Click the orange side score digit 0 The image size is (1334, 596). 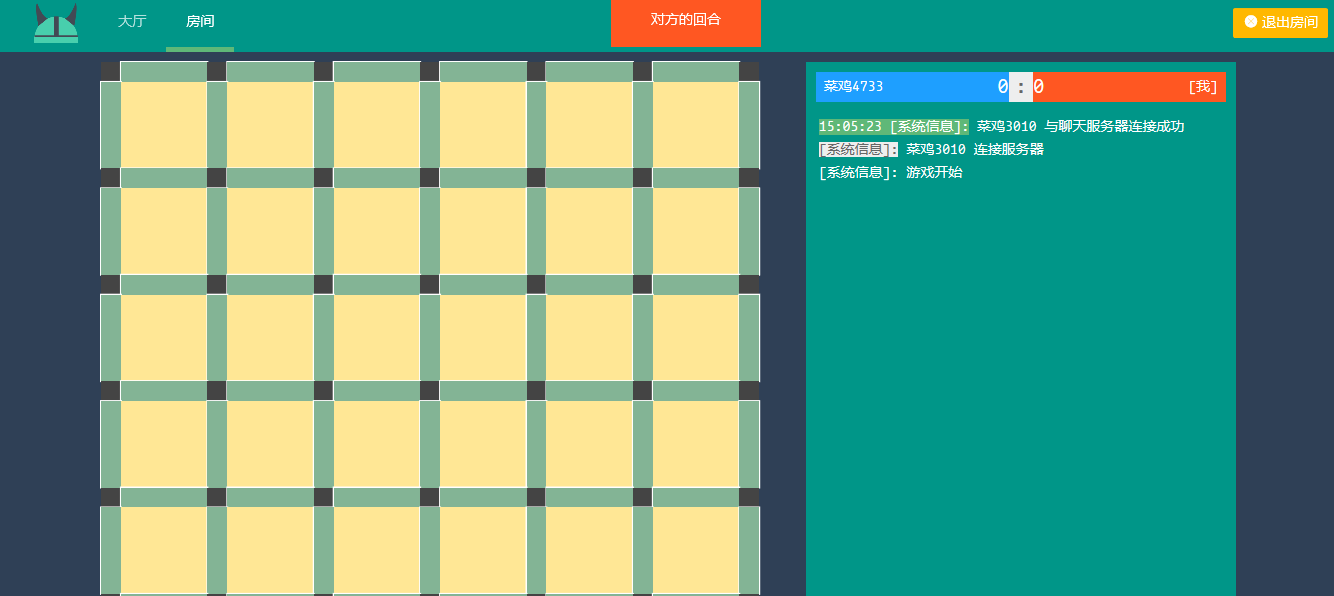(1039, 87)
